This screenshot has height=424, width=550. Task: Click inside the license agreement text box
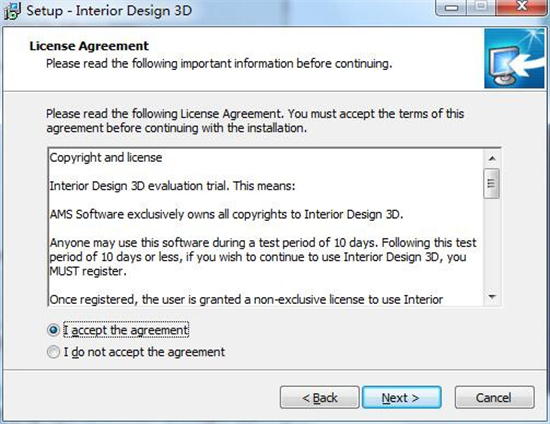click(x=267, y=227)
